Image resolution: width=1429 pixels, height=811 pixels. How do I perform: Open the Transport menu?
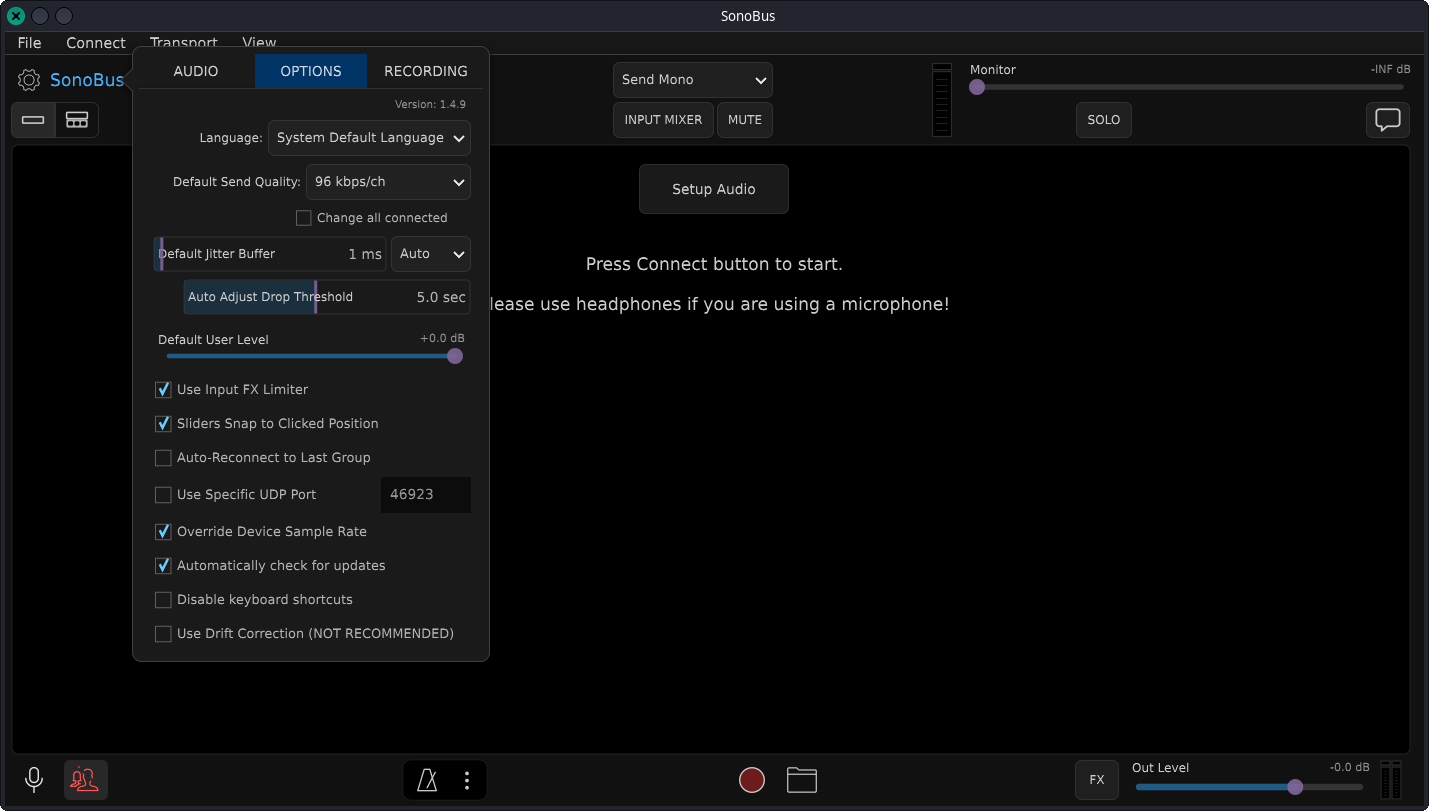click(184, 43)
